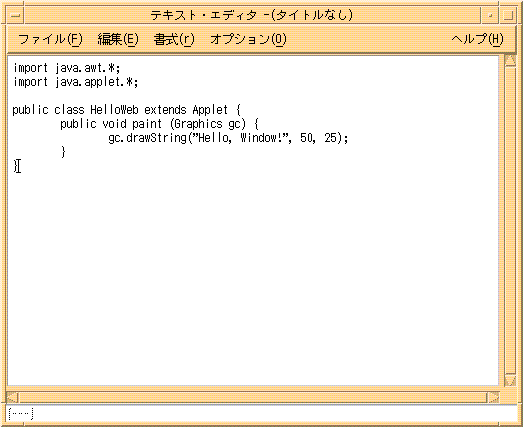Click the vertical scrollbar track

(x=510, y=220)
